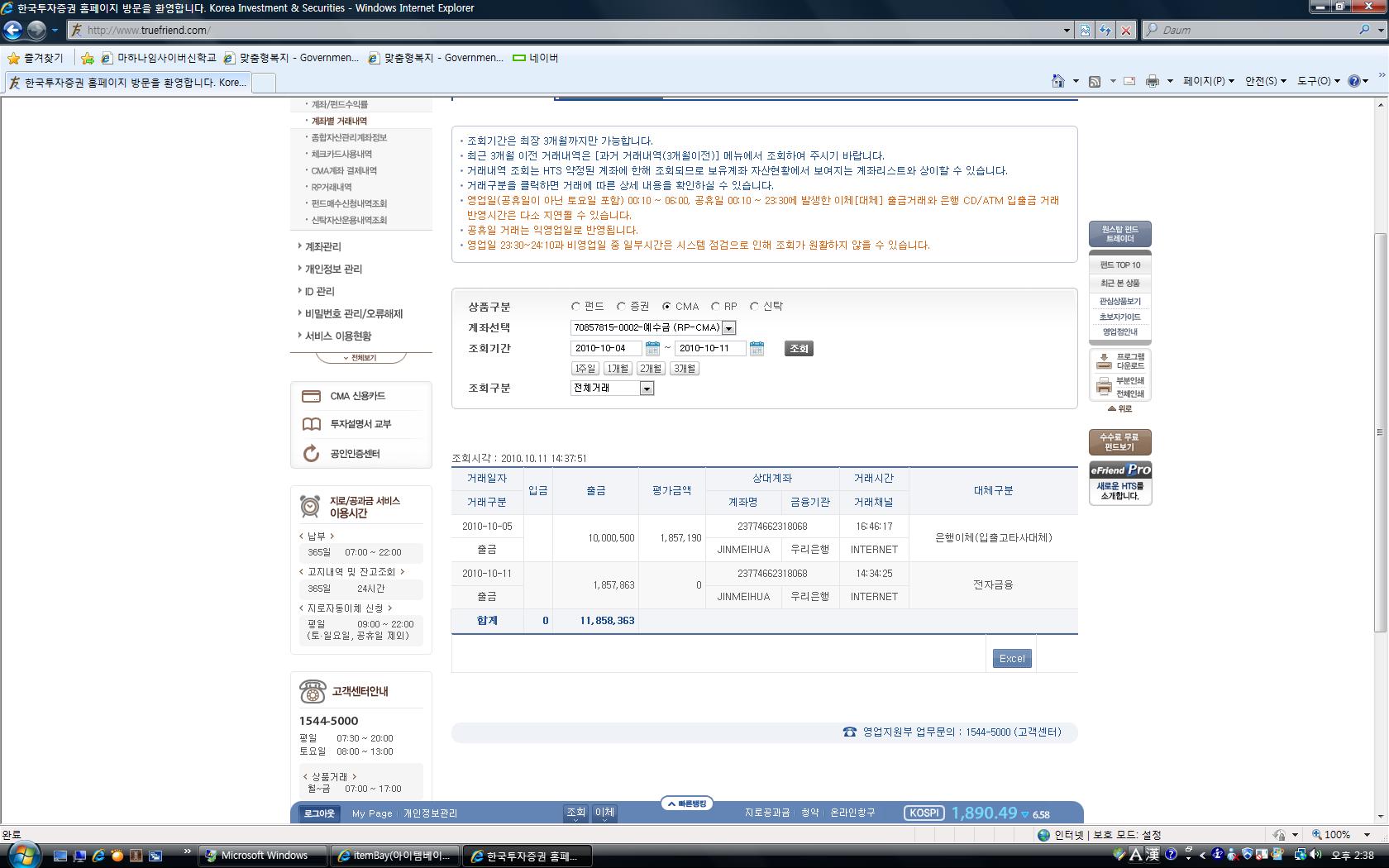Open the 페이지(P) menu

[x=1207, y=81]
